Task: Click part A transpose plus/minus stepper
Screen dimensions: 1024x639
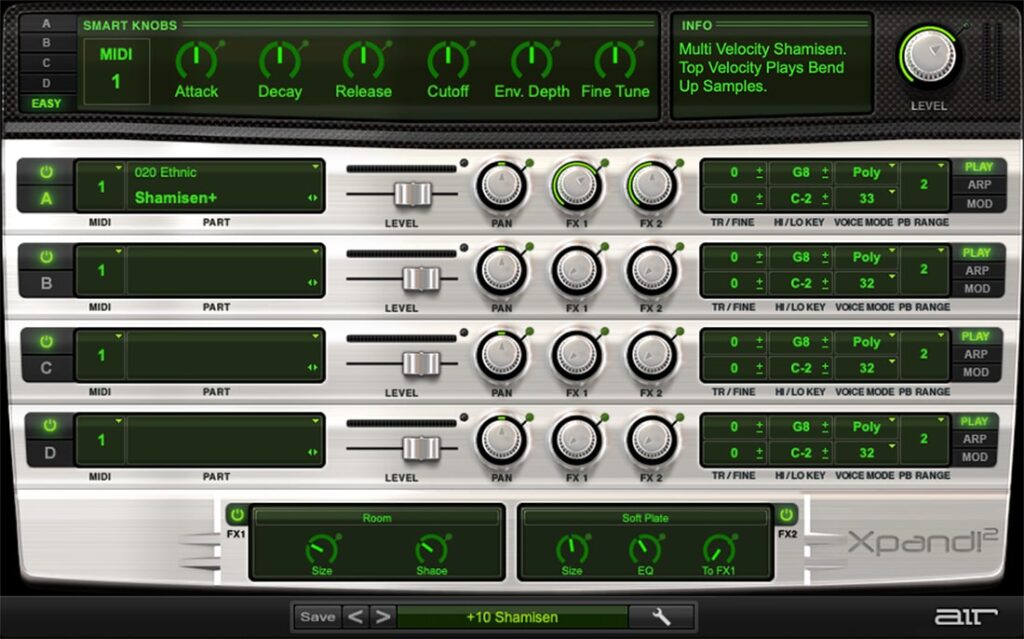Action: point(759,172)
